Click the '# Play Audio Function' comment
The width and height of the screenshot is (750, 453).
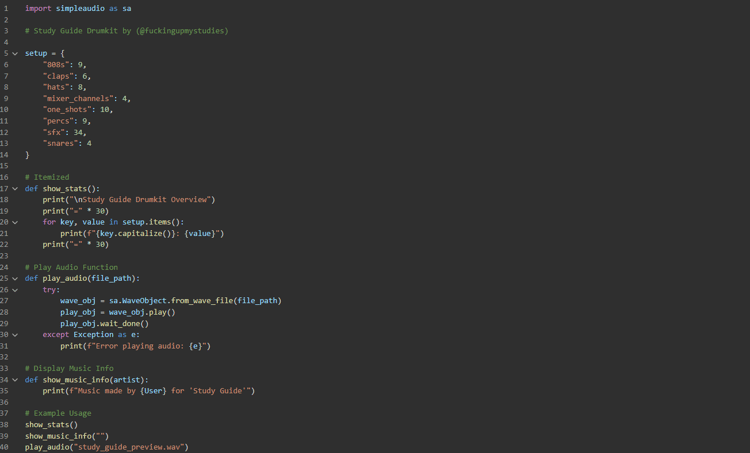pos(71,267)
